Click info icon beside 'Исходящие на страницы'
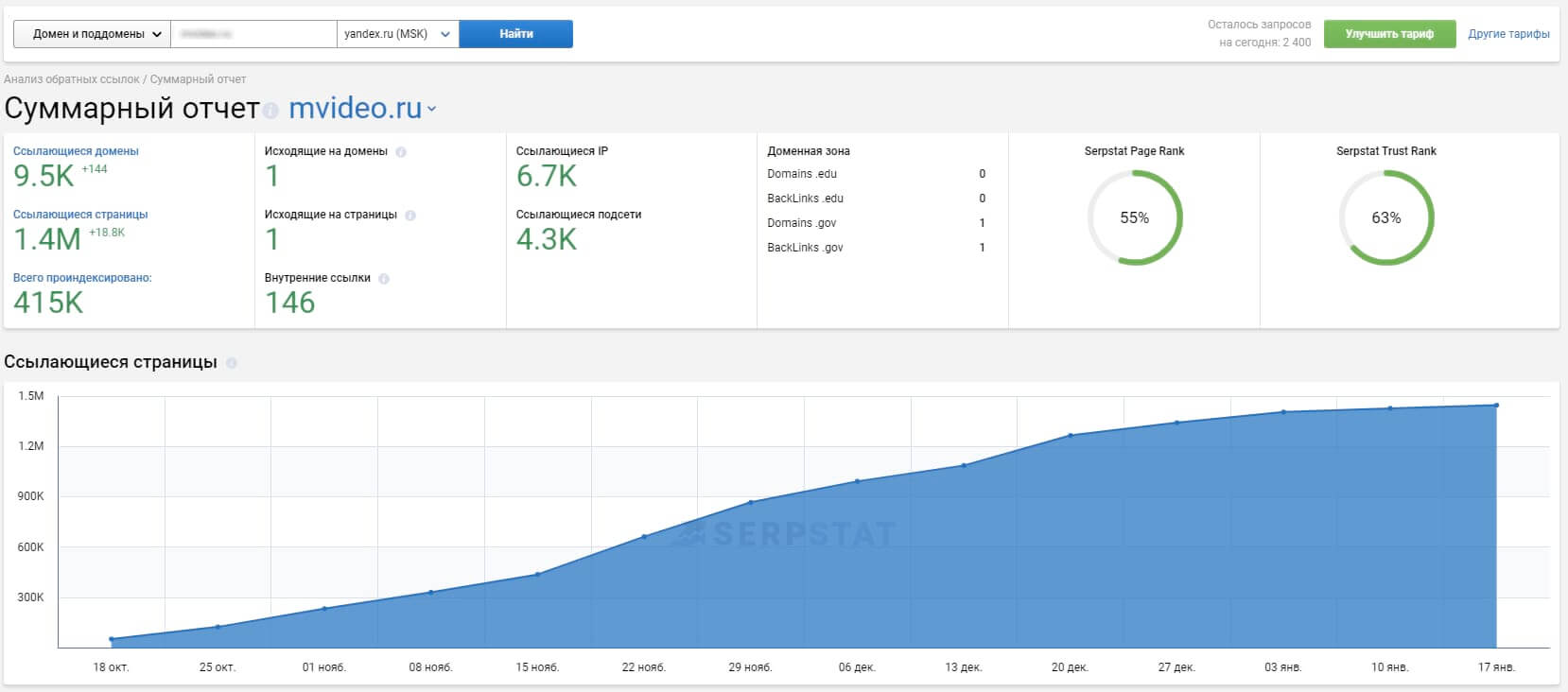The image size is (1568, 692). [x=410, y=216]
